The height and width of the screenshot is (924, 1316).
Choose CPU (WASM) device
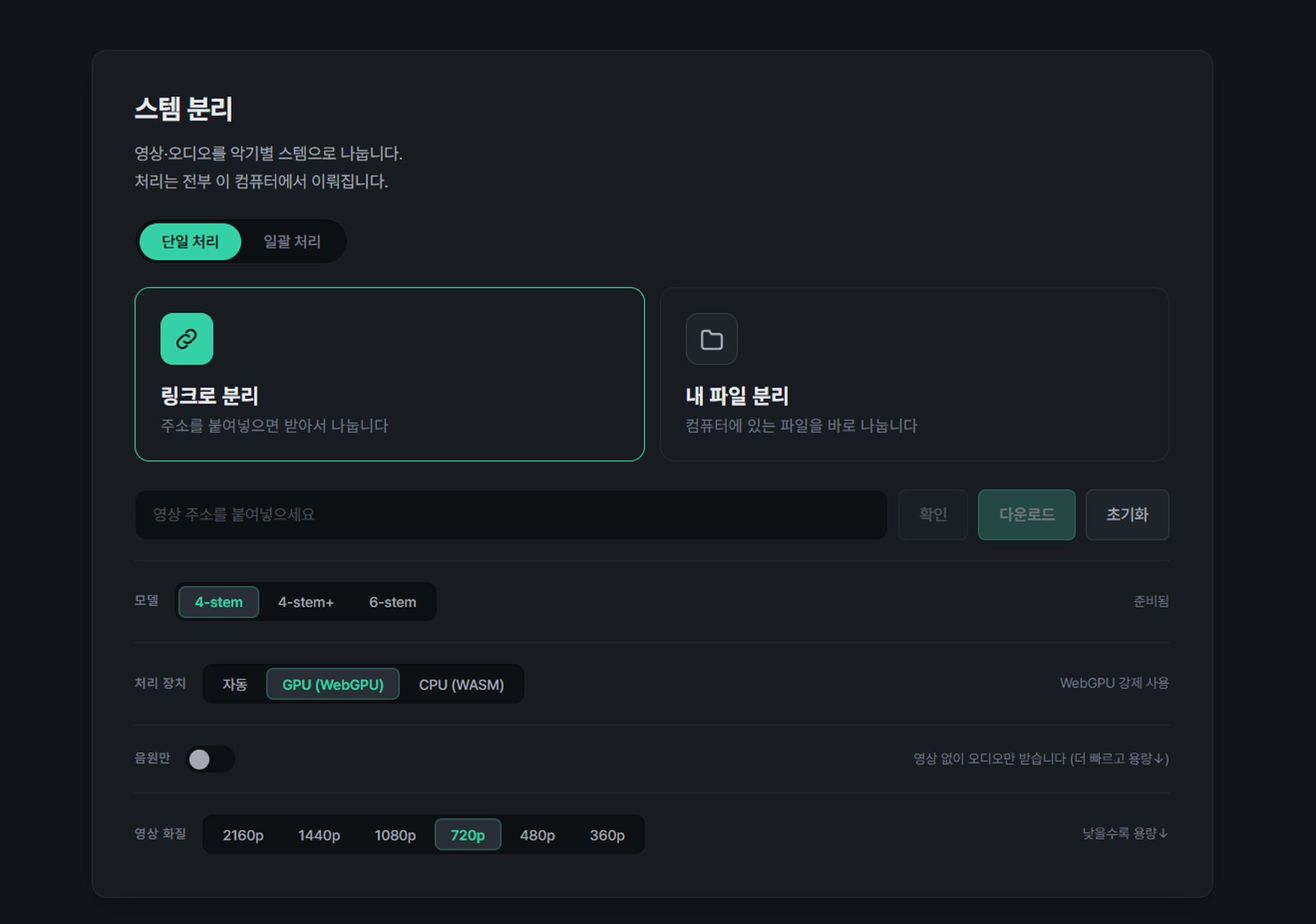461,684
